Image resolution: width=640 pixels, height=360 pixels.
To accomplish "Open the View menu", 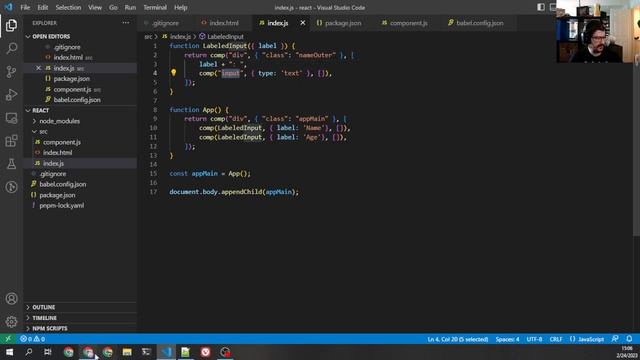I will pos(95,7).
